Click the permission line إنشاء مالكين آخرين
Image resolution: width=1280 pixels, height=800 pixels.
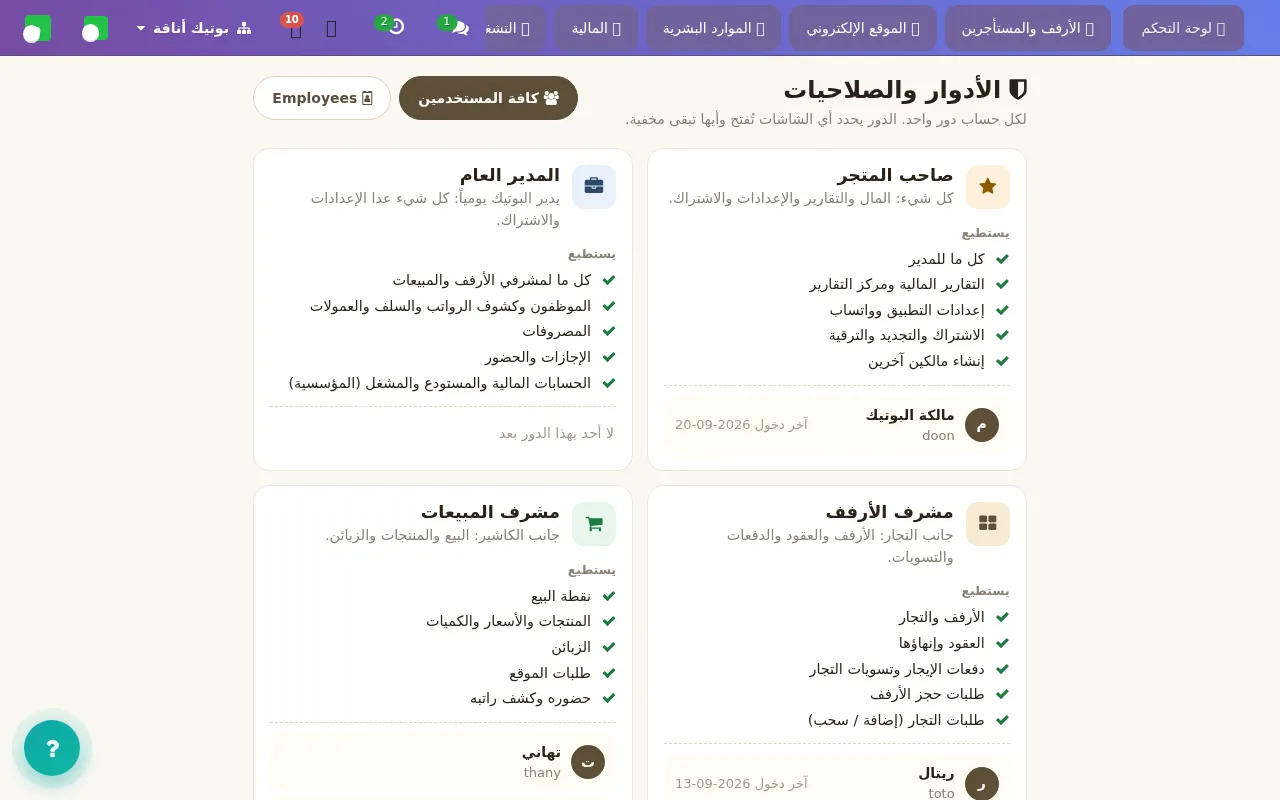coord(926,361)
